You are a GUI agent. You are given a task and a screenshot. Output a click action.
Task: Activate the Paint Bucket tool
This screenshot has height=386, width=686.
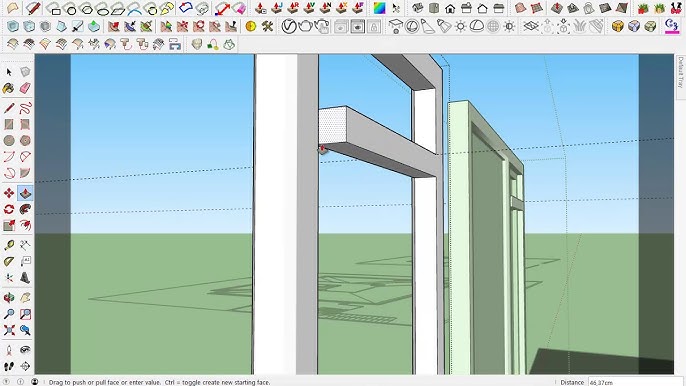9,88
